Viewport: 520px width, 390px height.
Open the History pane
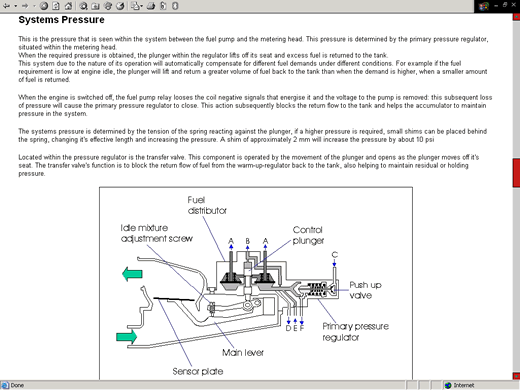coord(120,6)
